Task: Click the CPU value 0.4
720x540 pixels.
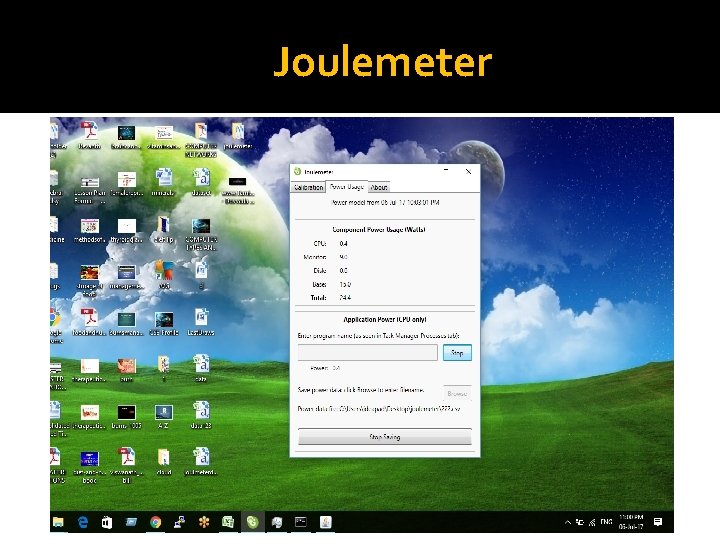Action: (x=343, y=243)
